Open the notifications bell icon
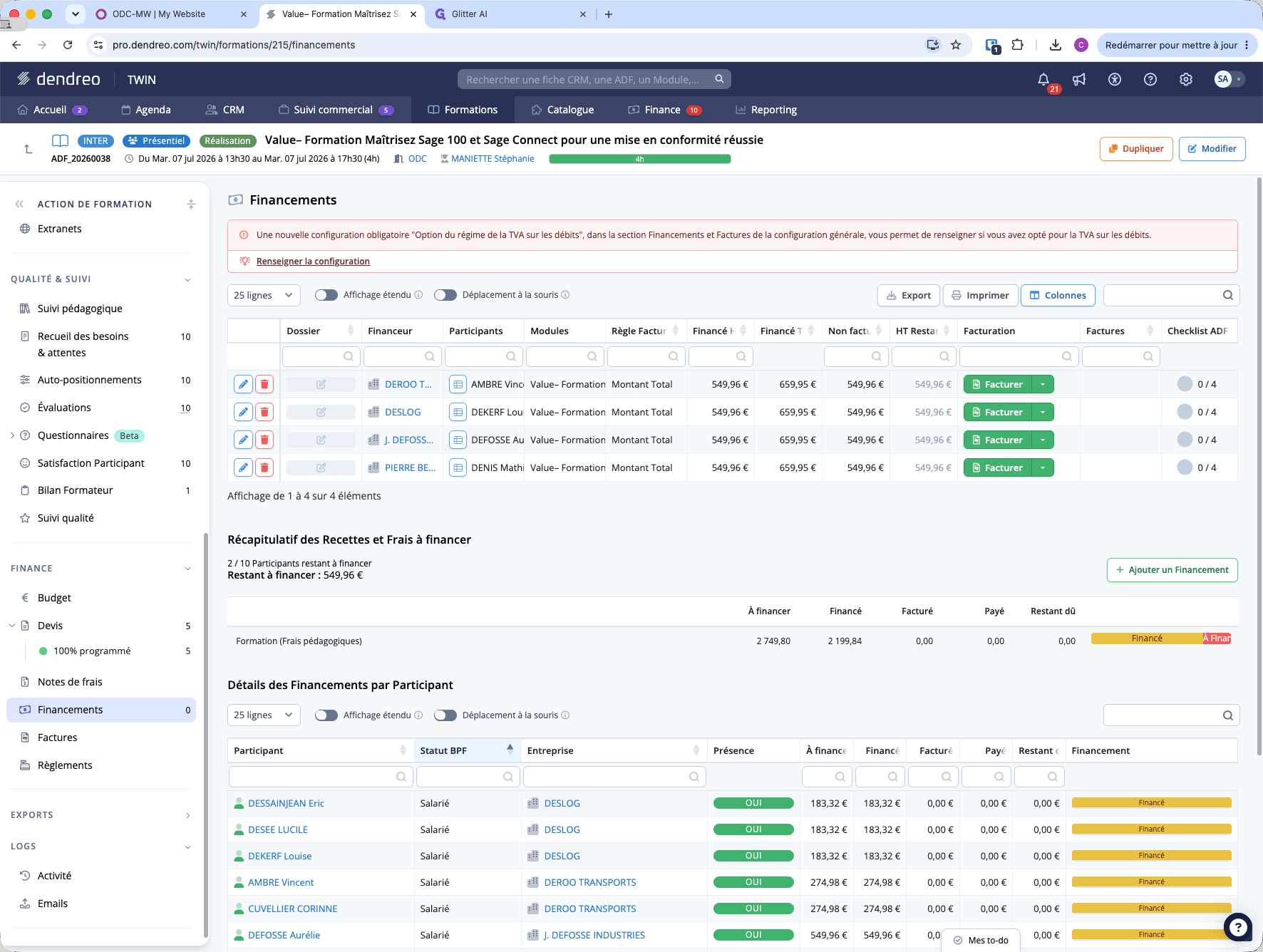Viewport: 1263px width, 952px height. [1043, 79]
